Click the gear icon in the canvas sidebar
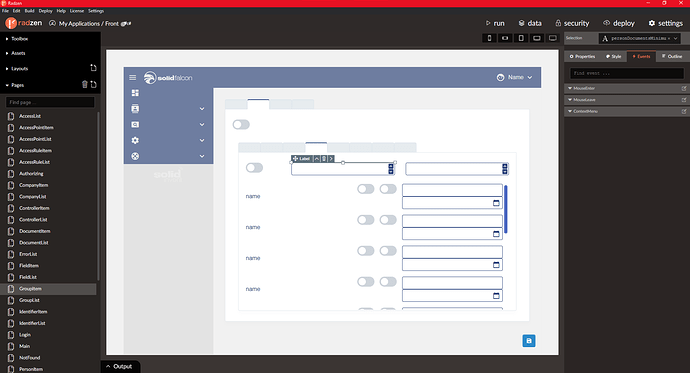This screenshot has height=373, width=690. (135, 140)
